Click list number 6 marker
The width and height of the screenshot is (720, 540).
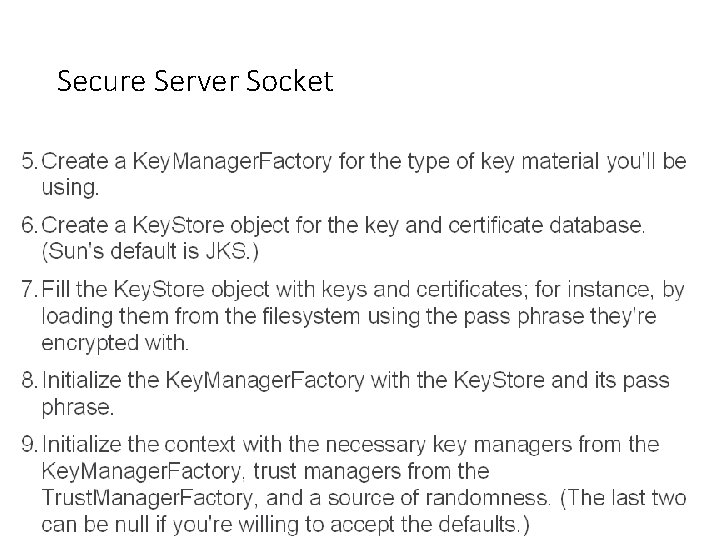click(x=29, y=225)
